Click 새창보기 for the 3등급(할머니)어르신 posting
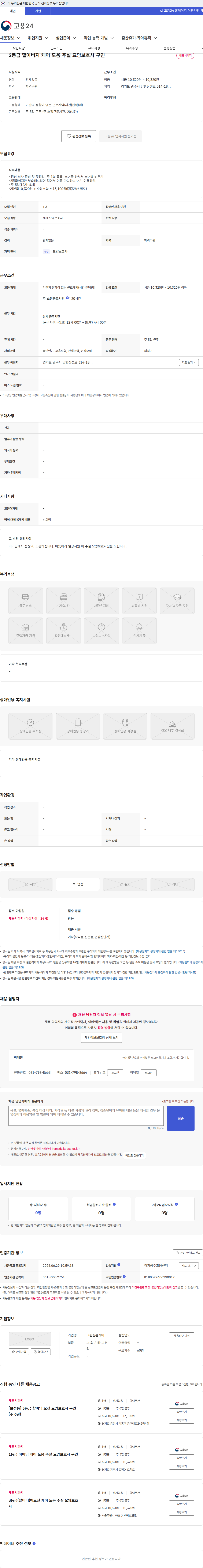The image size is (203, 1568). click(182, 1512)
